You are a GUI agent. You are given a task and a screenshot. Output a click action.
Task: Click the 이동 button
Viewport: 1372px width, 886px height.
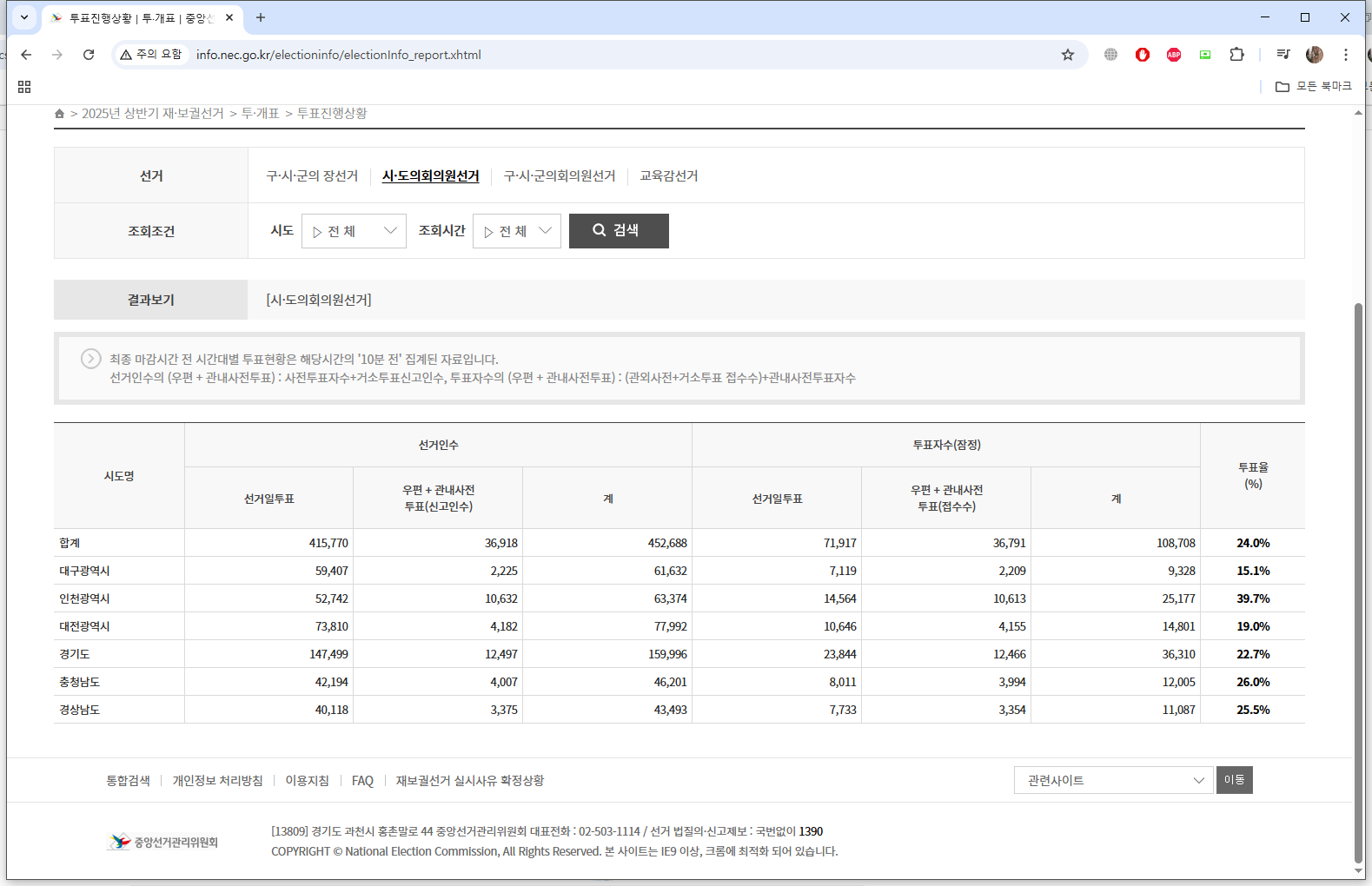click(x=1234, y=780)
